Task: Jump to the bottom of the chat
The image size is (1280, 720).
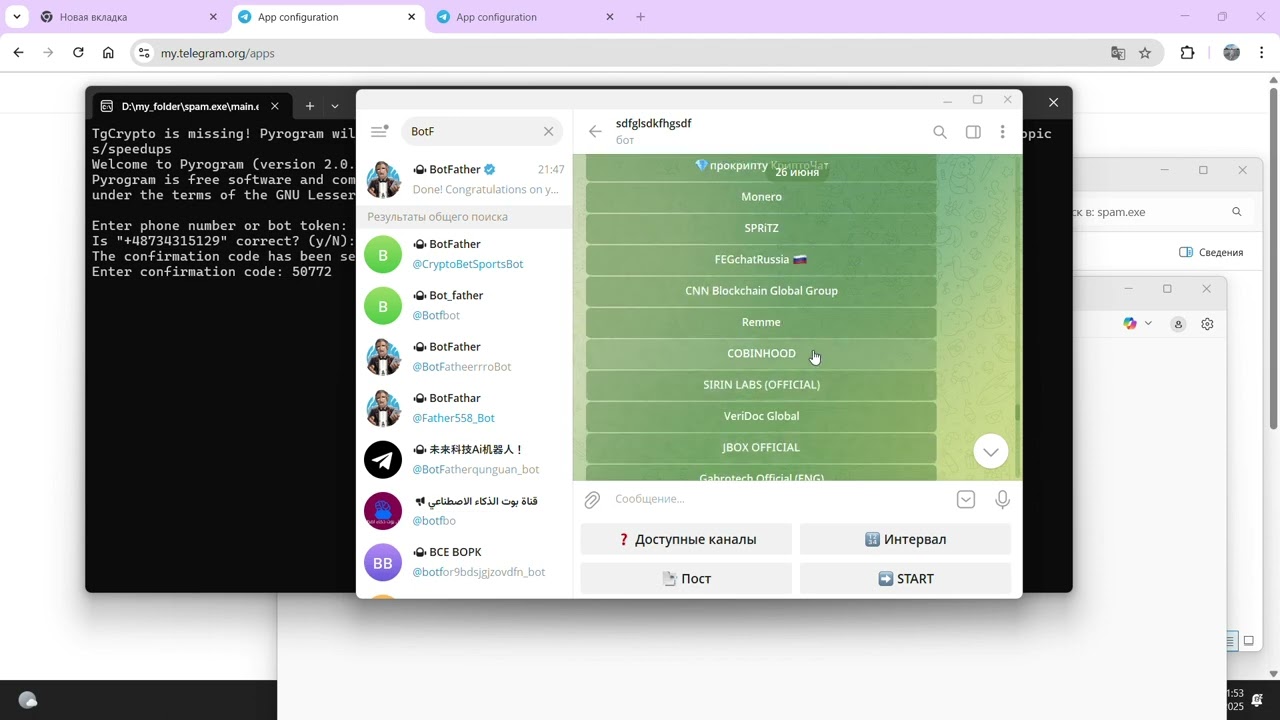Action: pyautogui.click(x=990, y=452)
